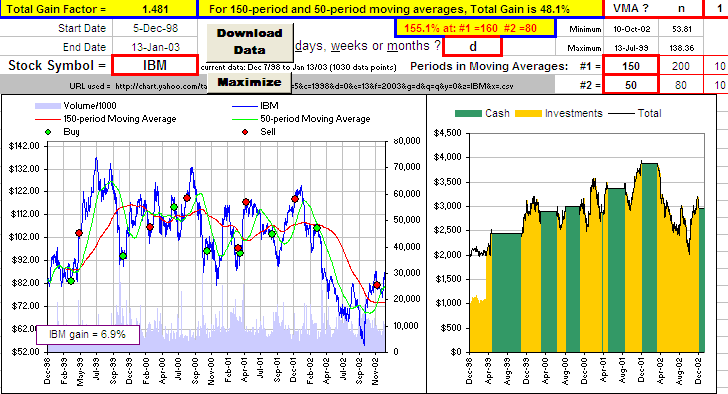Click the green Buy marker near Feb-99
Image resolution: width=728 pixels, height=394 pixels.
coord(71,281)
